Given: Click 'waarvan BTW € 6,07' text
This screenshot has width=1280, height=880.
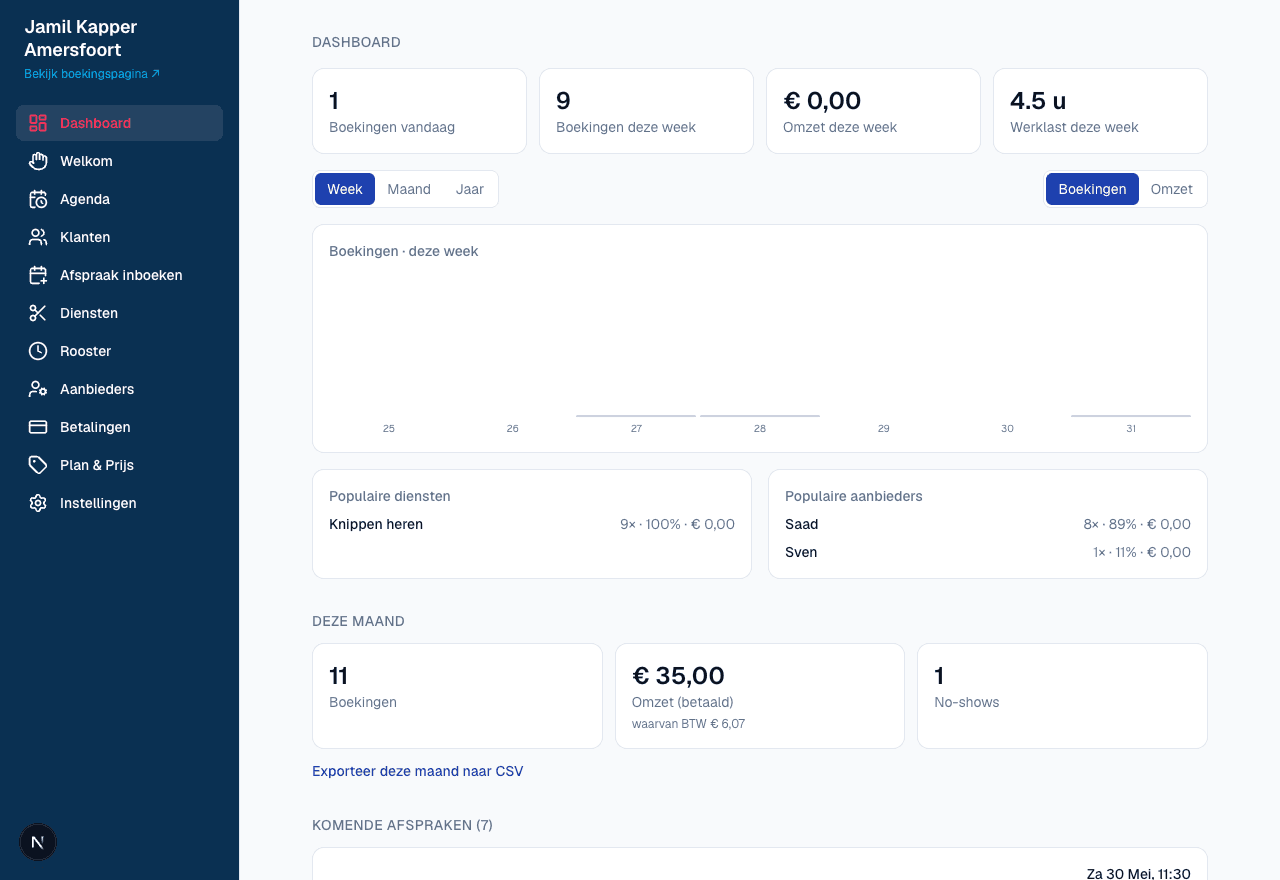Looking at the screenshot, I should pos(688,724).
